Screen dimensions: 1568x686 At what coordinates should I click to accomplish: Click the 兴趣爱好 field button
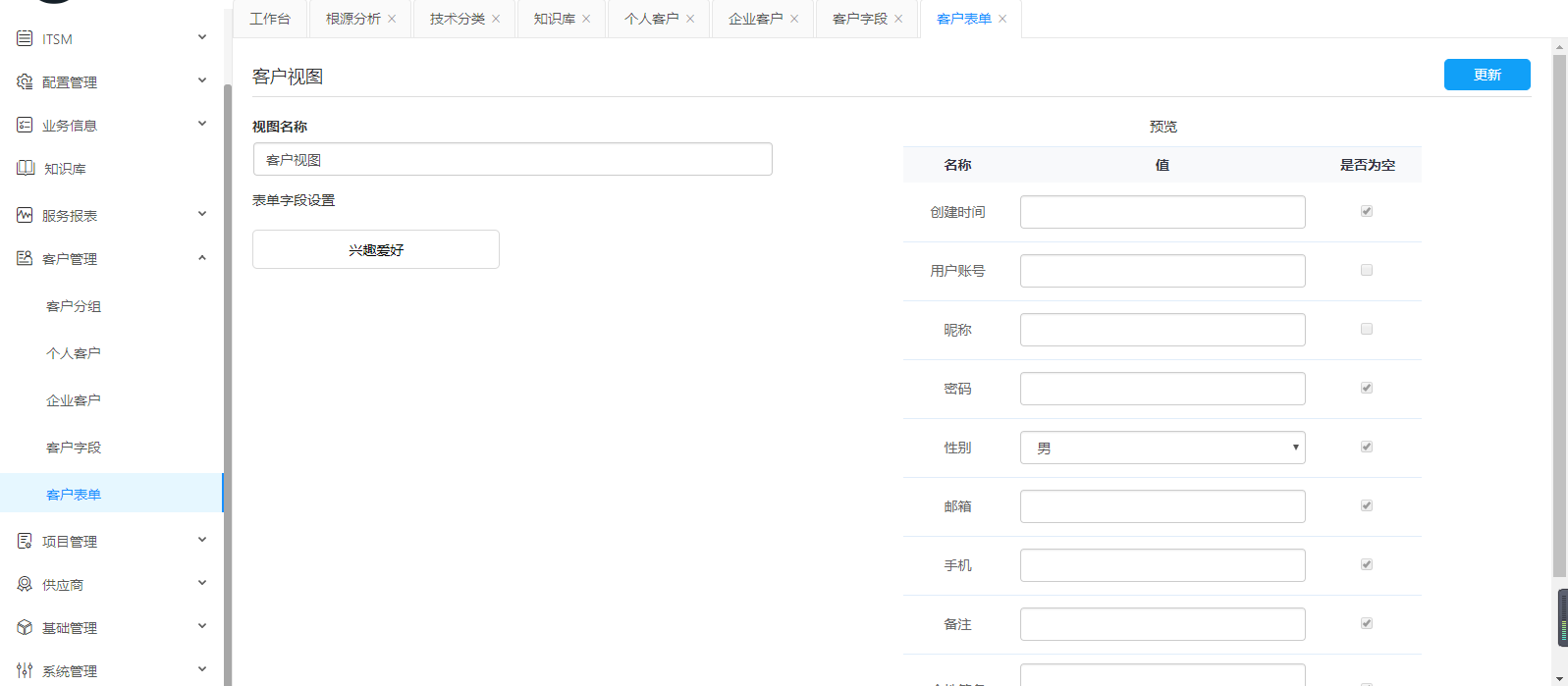(x=376, y=249)
